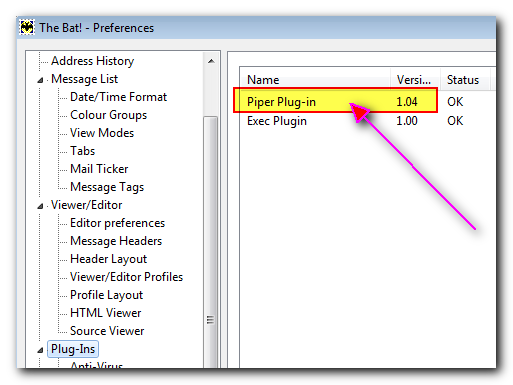Click version 1.04 of Piper Plug-in
513x385 pixels.
407,102
